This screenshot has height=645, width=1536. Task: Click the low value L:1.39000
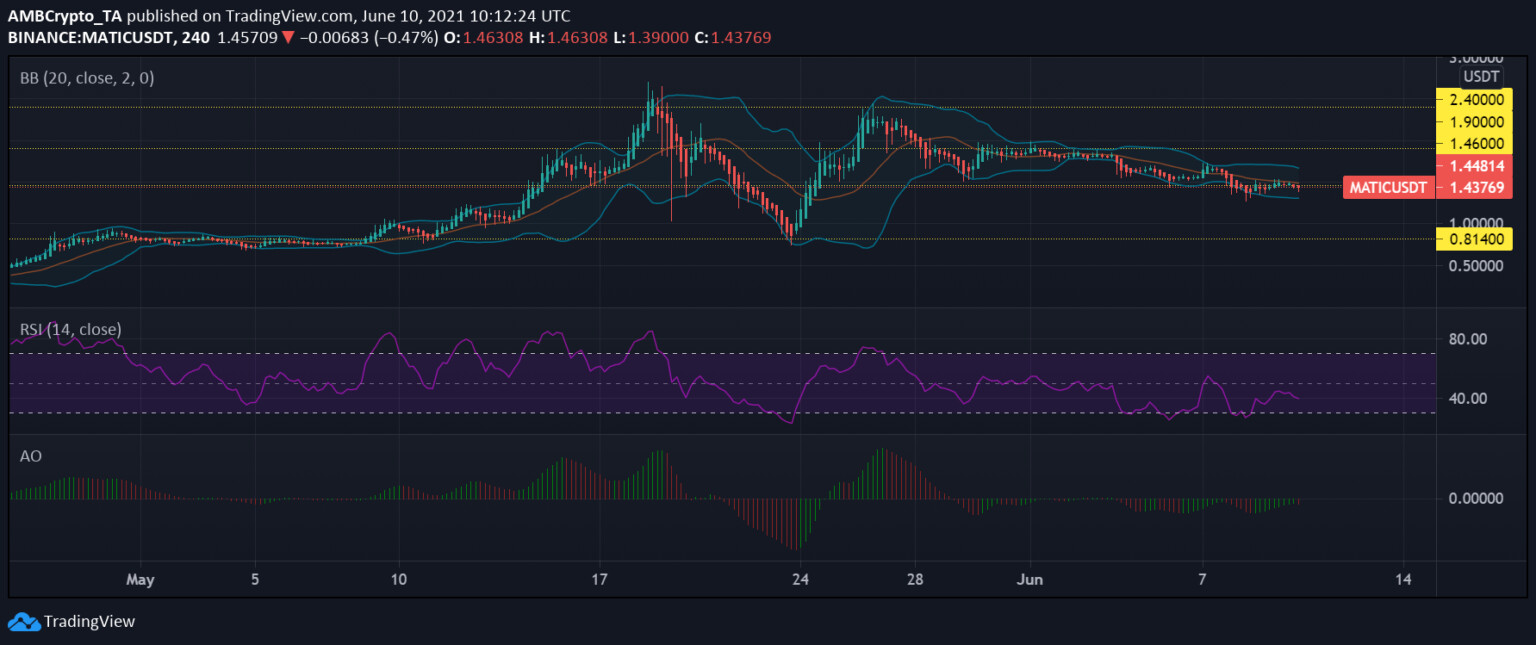[x=652, y=37]
